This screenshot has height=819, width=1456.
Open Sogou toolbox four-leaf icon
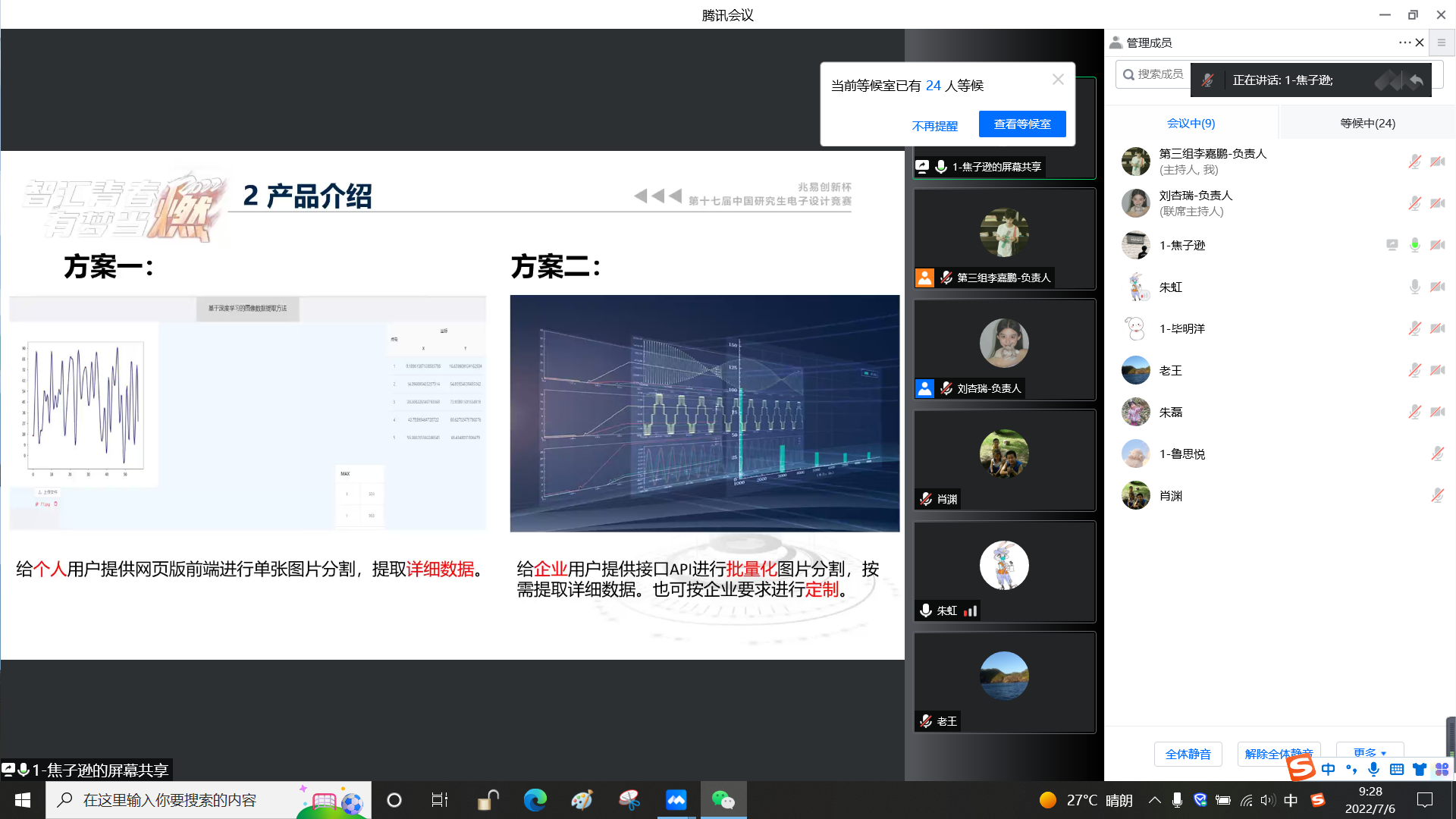1442,769
